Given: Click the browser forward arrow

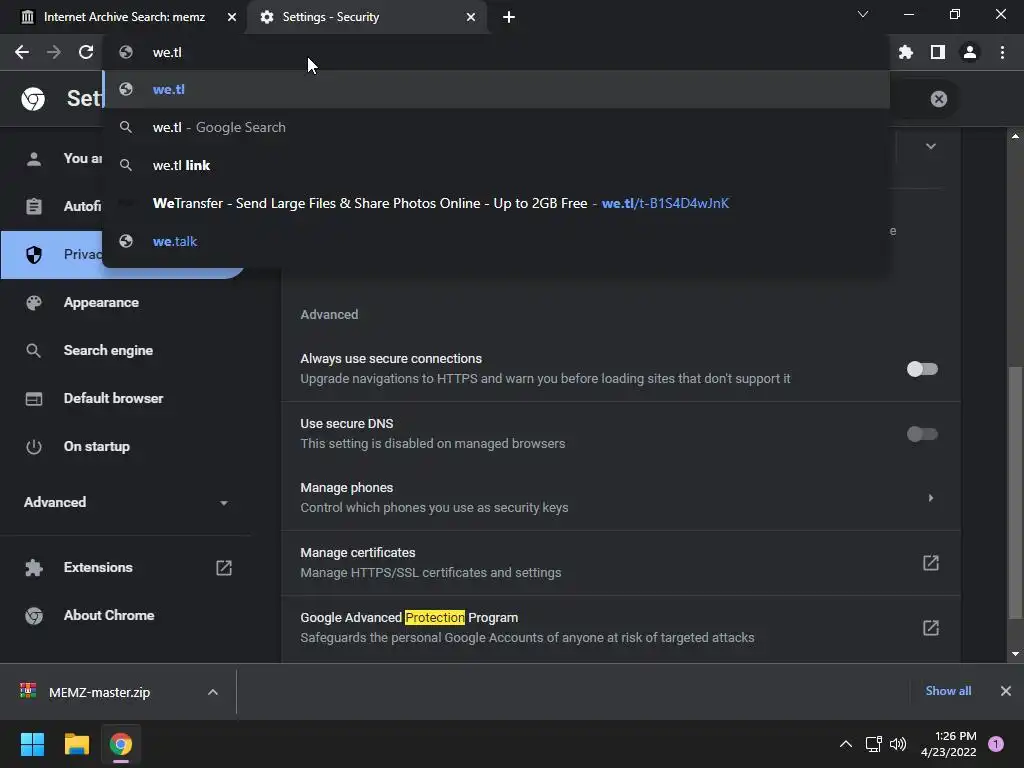Looking at the screenshot, I should tap(54, 52).
